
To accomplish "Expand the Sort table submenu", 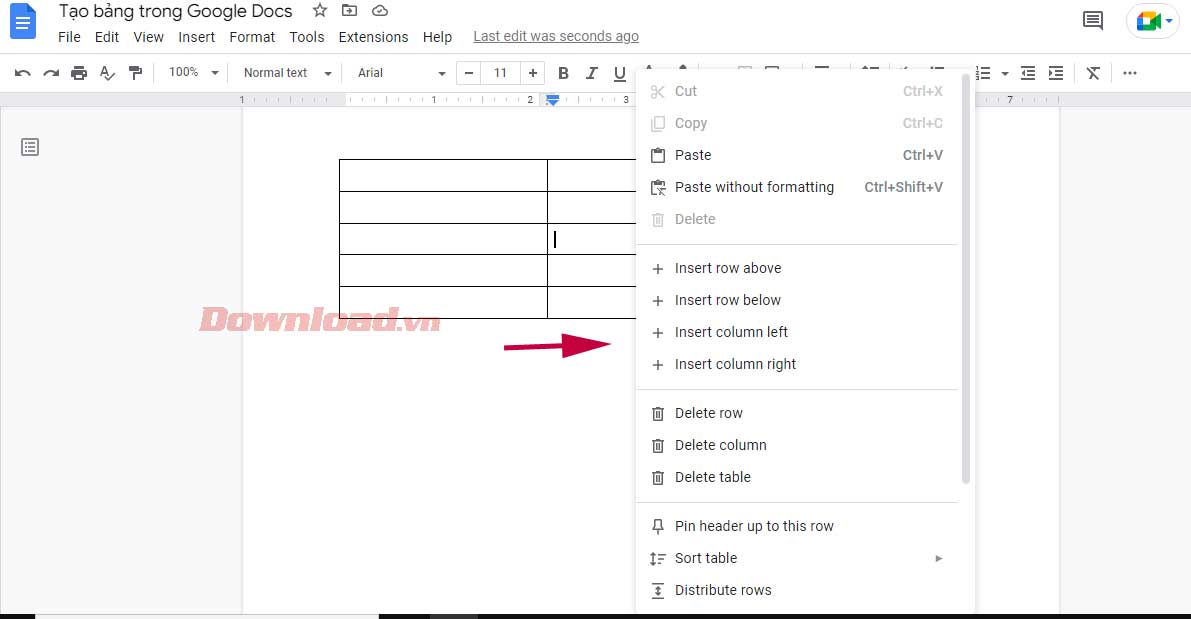I will click(x=705, y=558).
